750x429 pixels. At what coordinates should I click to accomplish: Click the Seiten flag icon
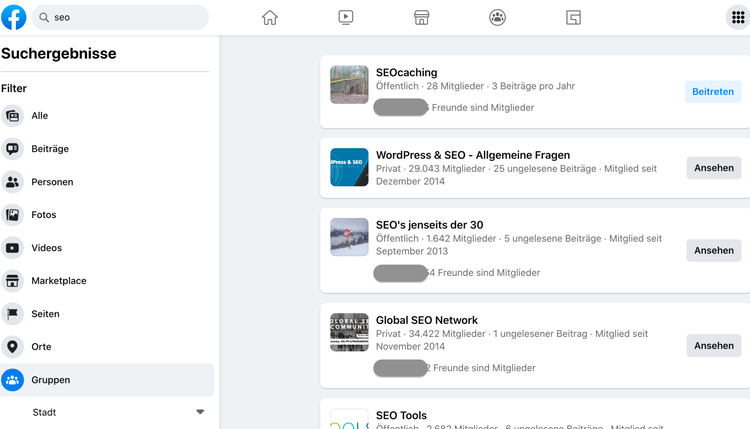tap(12, 314)
